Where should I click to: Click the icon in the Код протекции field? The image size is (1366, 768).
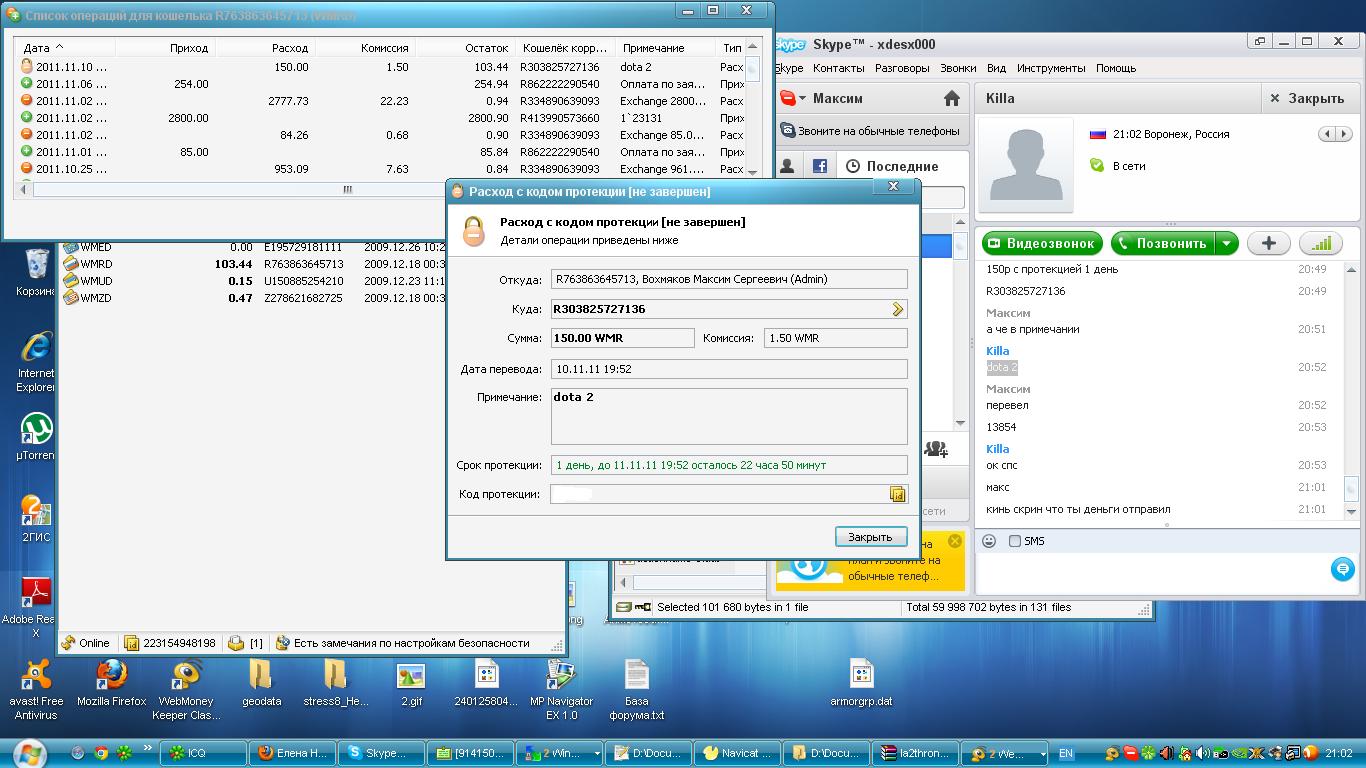(897, 494)
